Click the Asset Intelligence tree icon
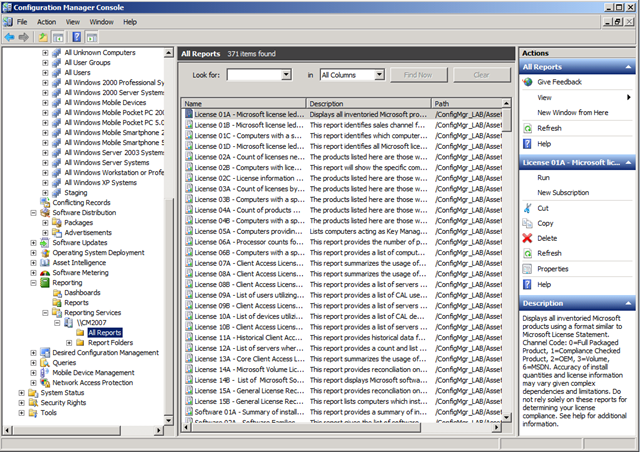Image resolution: width=640 pixels, height=452 pixels. coord(45,263)
